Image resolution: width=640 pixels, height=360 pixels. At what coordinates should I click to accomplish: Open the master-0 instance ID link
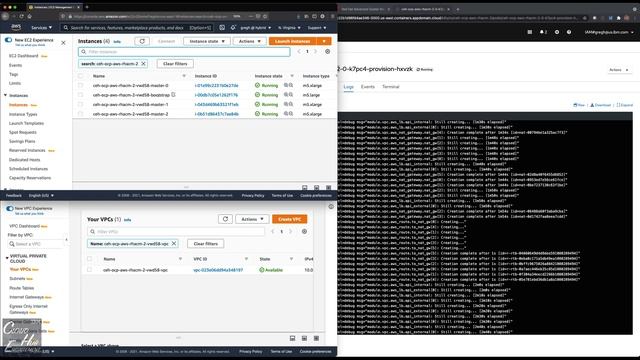click(216, 85)
